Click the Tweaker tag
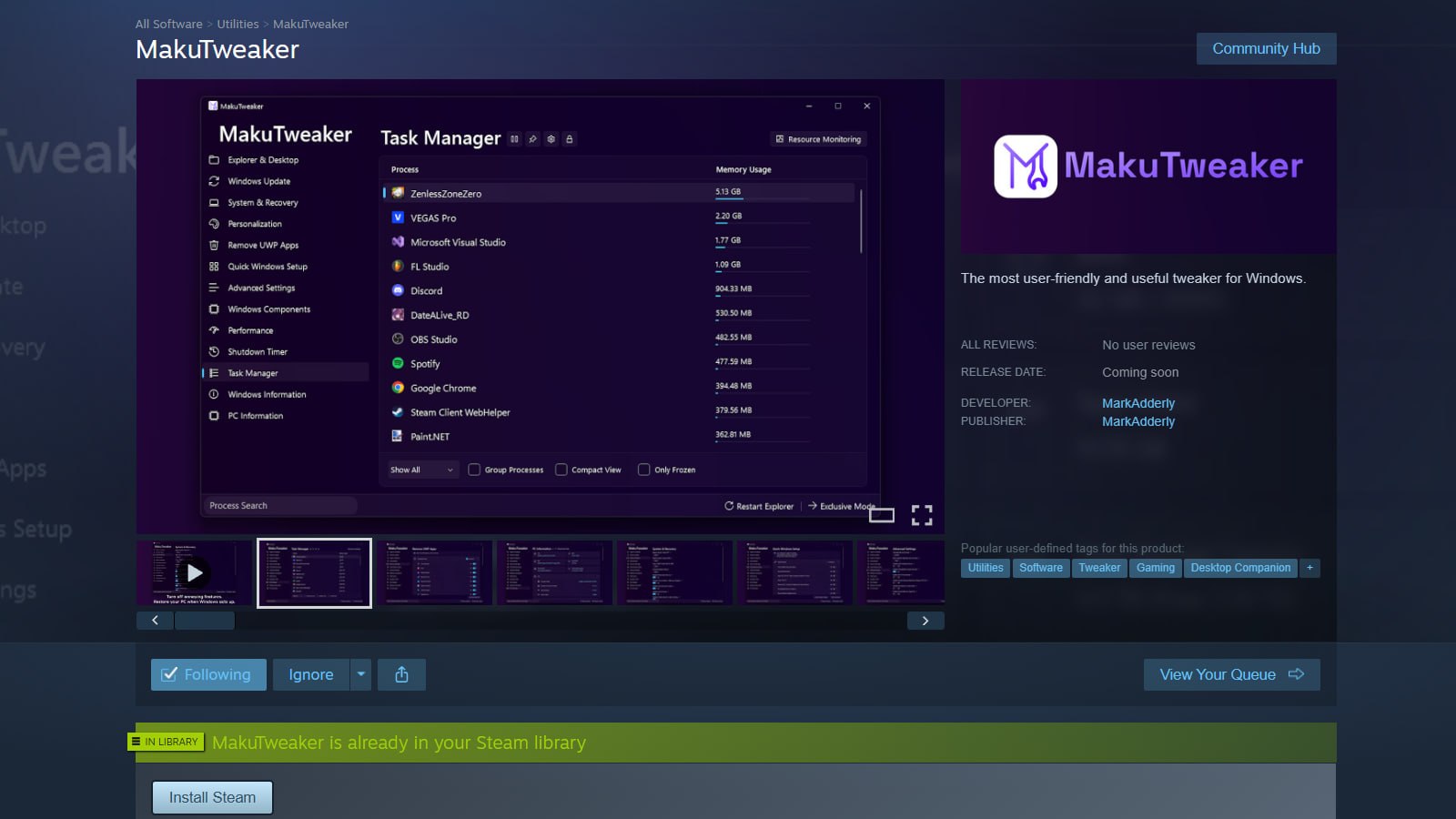 tap(1099, 568)
